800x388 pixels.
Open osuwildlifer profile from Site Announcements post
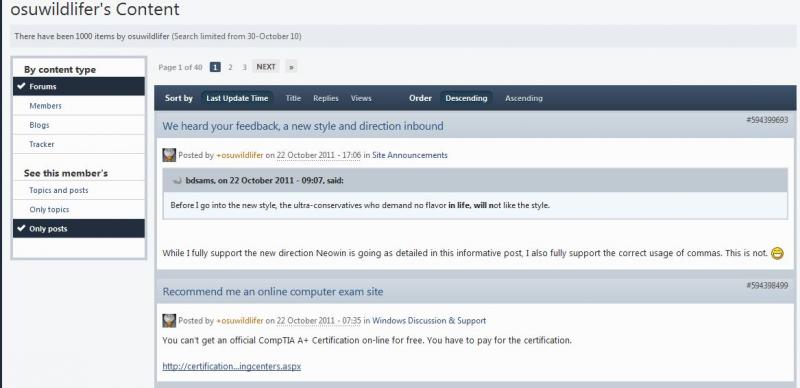pyautogui.click(x=240, y=155)
